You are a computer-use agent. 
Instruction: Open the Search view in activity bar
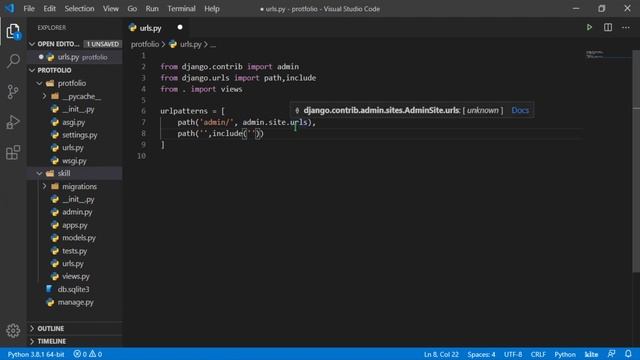13,61
